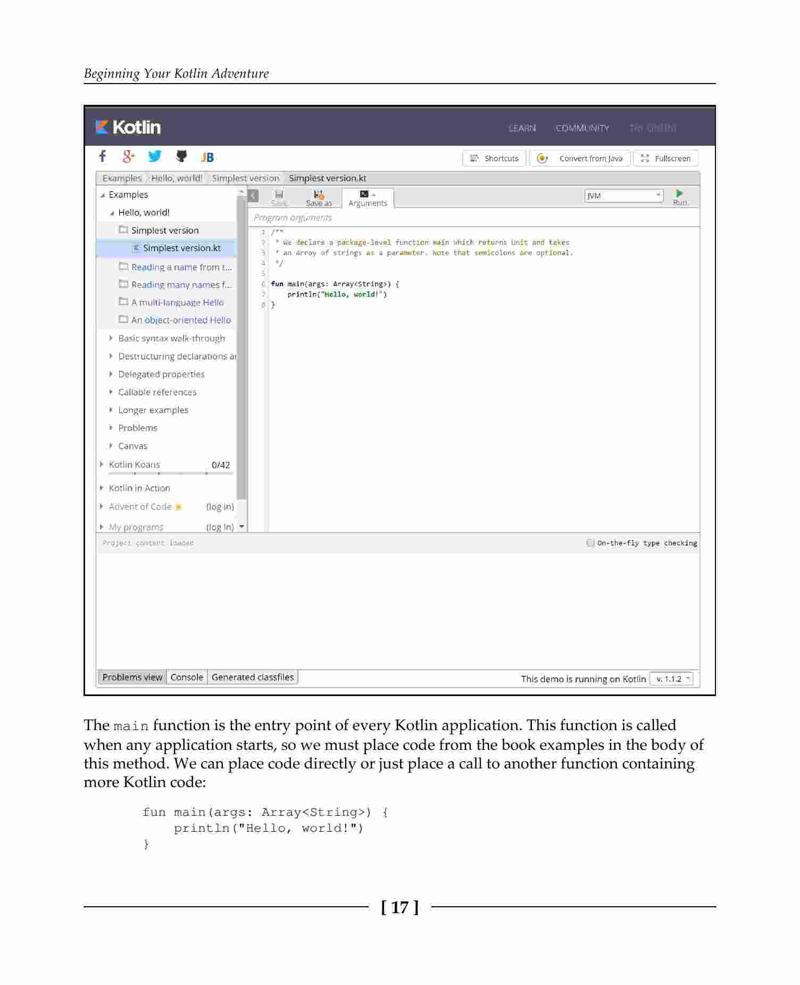Click the Simplest version folder icon
Screen dimensions: 800x985
click(x=123, y=230)
